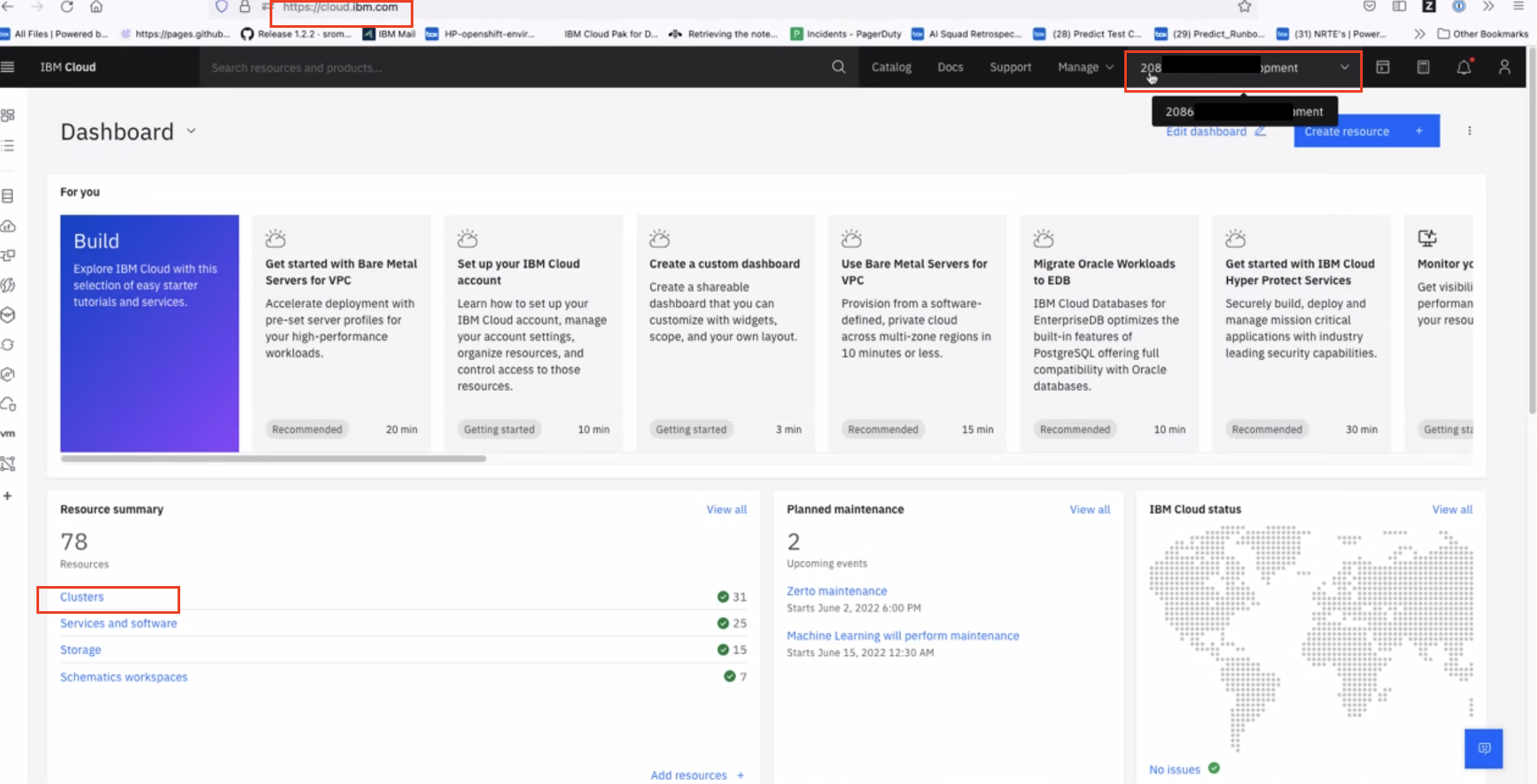Open the Incidents - PagerDuty bookmark
This screenshot has height=784, width=1537.
pos(846,34)
